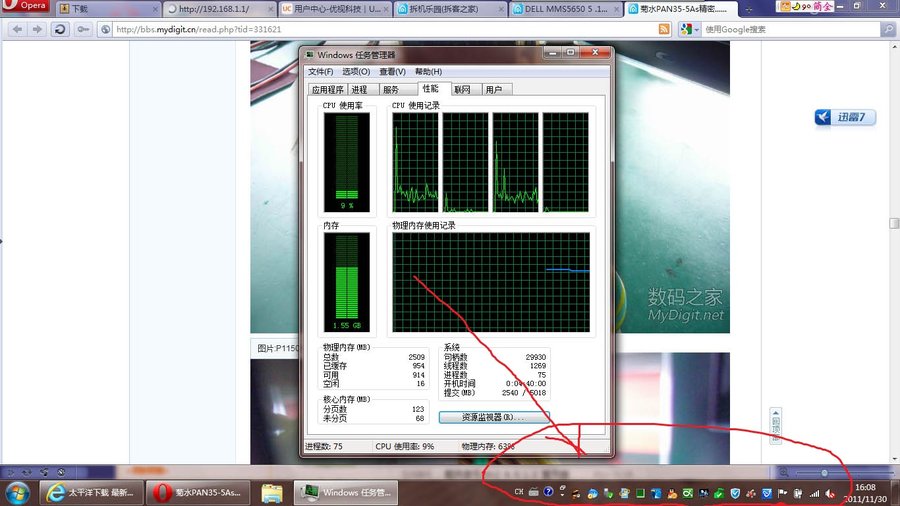Switch to the 联网 tab
This screenshot has width=900, height=506.
(x=461, y=89)
